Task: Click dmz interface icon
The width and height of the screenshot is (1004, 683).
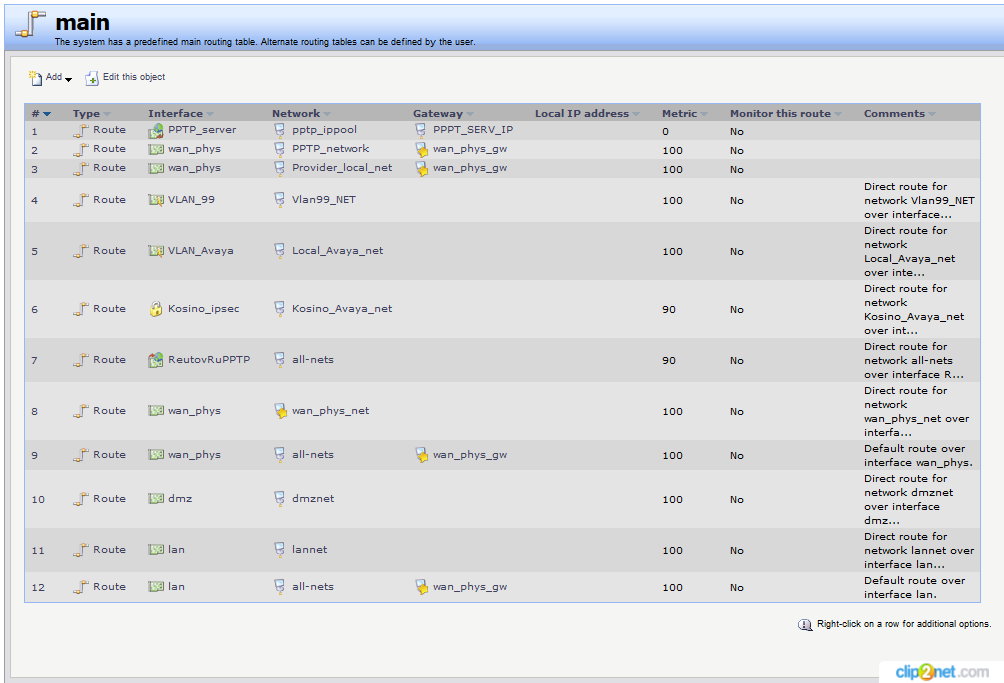Action: pos(156,499)
